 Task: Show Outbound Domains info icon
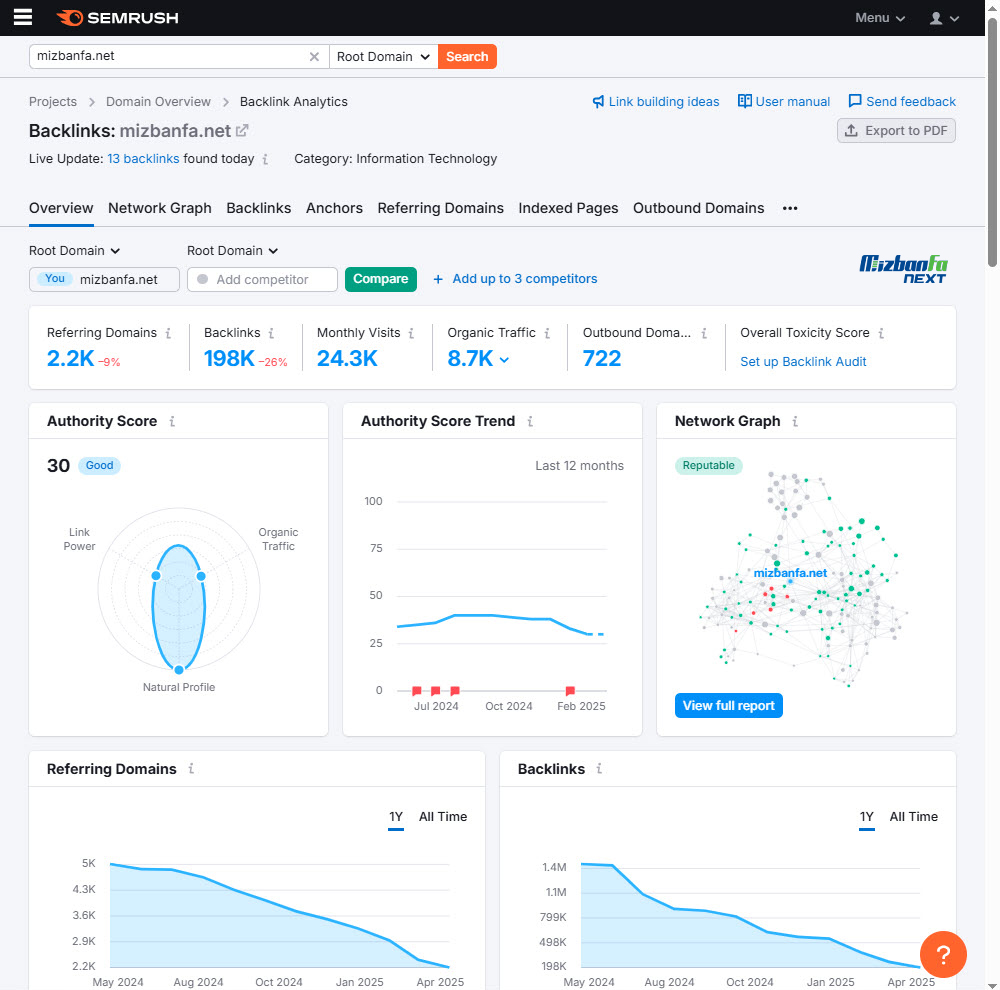pyautogui.click(x=704, y=333)
